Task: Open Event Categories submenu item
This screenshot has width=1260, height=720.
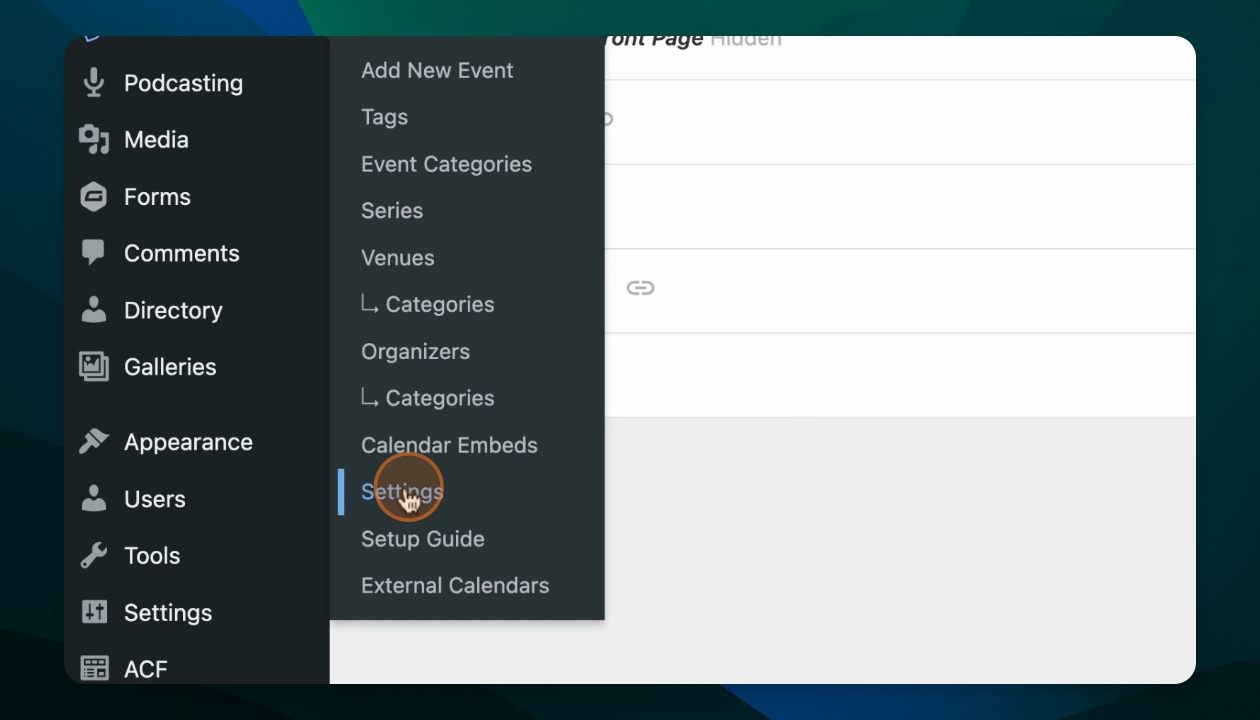Action: tap(446, 164)
